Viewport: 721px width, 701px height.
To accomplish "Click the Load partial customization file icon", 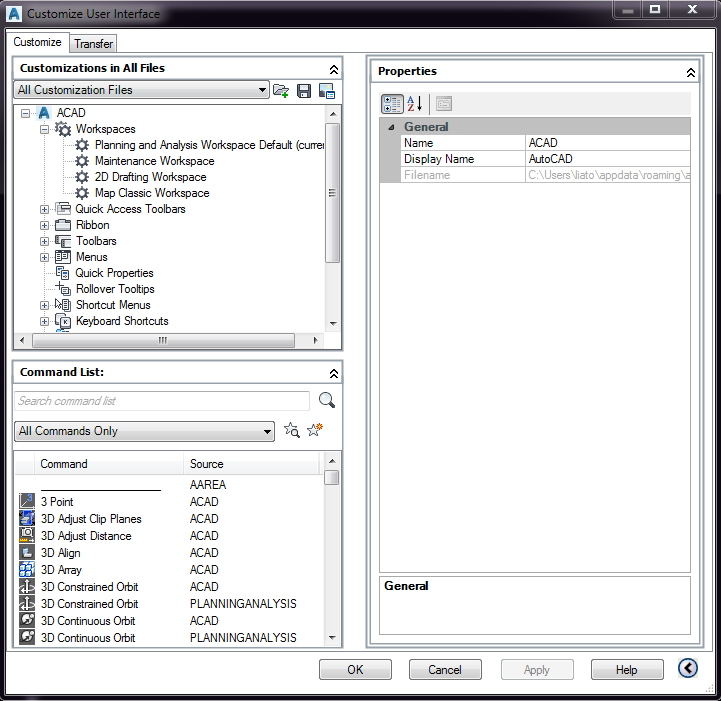I will coord(281,91).
